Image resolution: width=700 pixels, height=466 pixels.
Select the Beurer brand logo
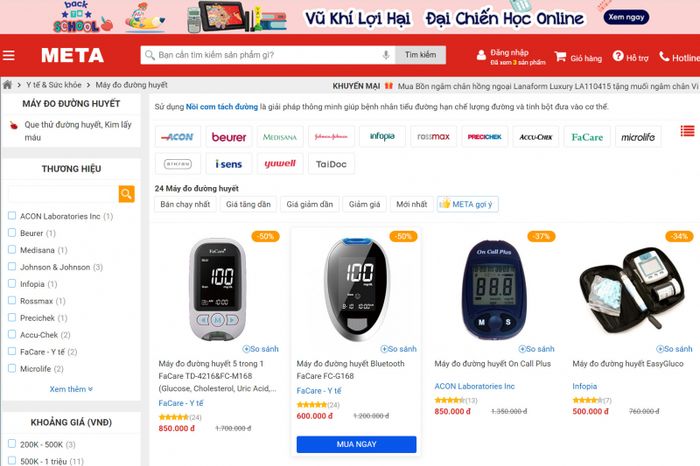pos(229,137)
